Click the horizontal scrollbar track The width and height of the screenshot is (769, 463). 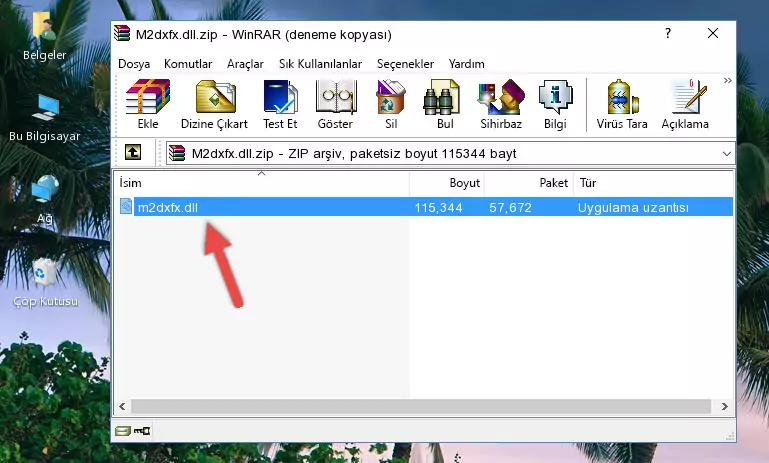click(421, 406)
